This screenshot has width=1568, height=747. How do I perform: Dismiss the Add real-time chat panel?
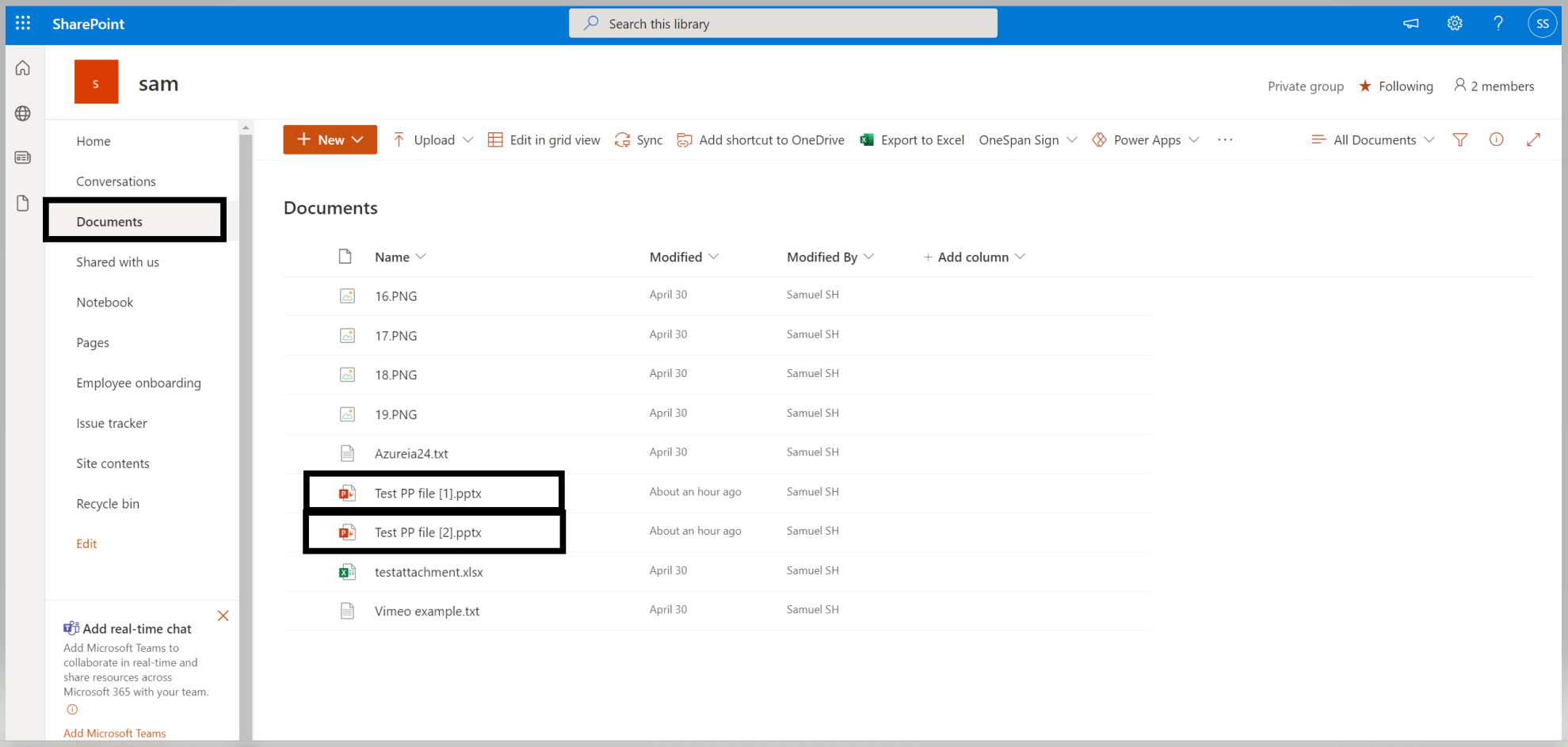pyautogui.click(x=223, y=616)
